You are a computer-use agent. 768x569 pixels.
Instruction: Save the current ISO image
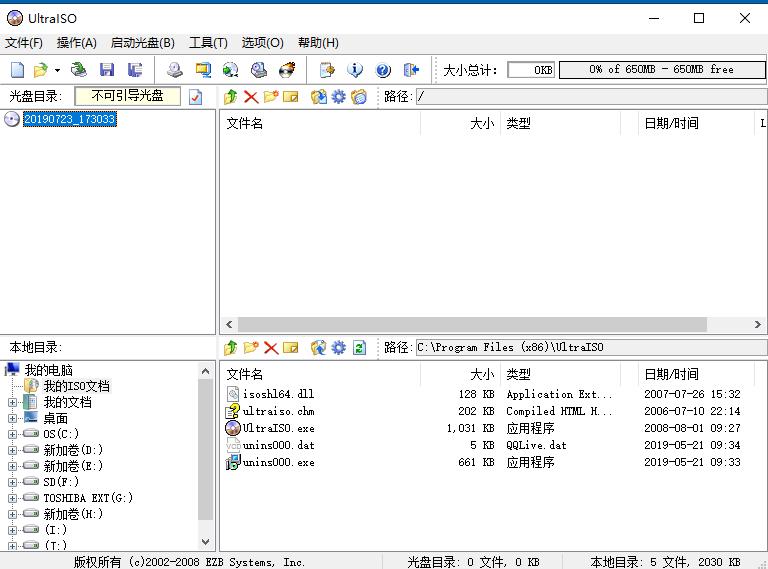[x=107, y=70]
